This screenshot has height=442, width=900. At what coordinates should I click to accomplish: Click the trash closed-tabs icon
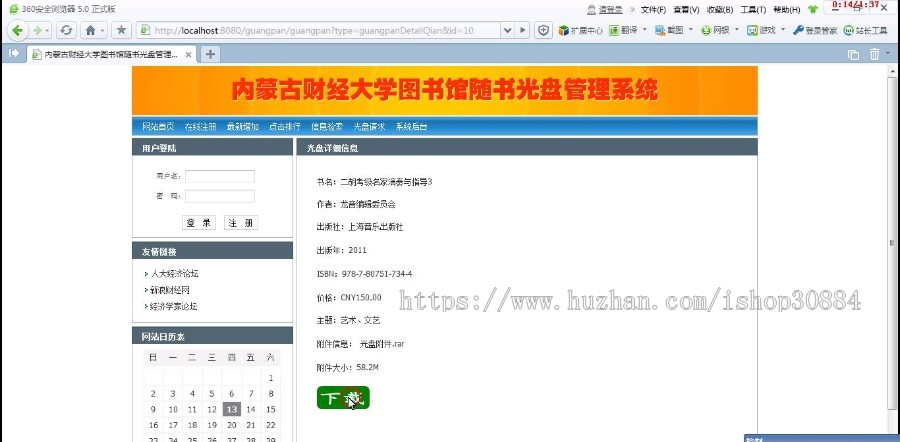[874, 54]
